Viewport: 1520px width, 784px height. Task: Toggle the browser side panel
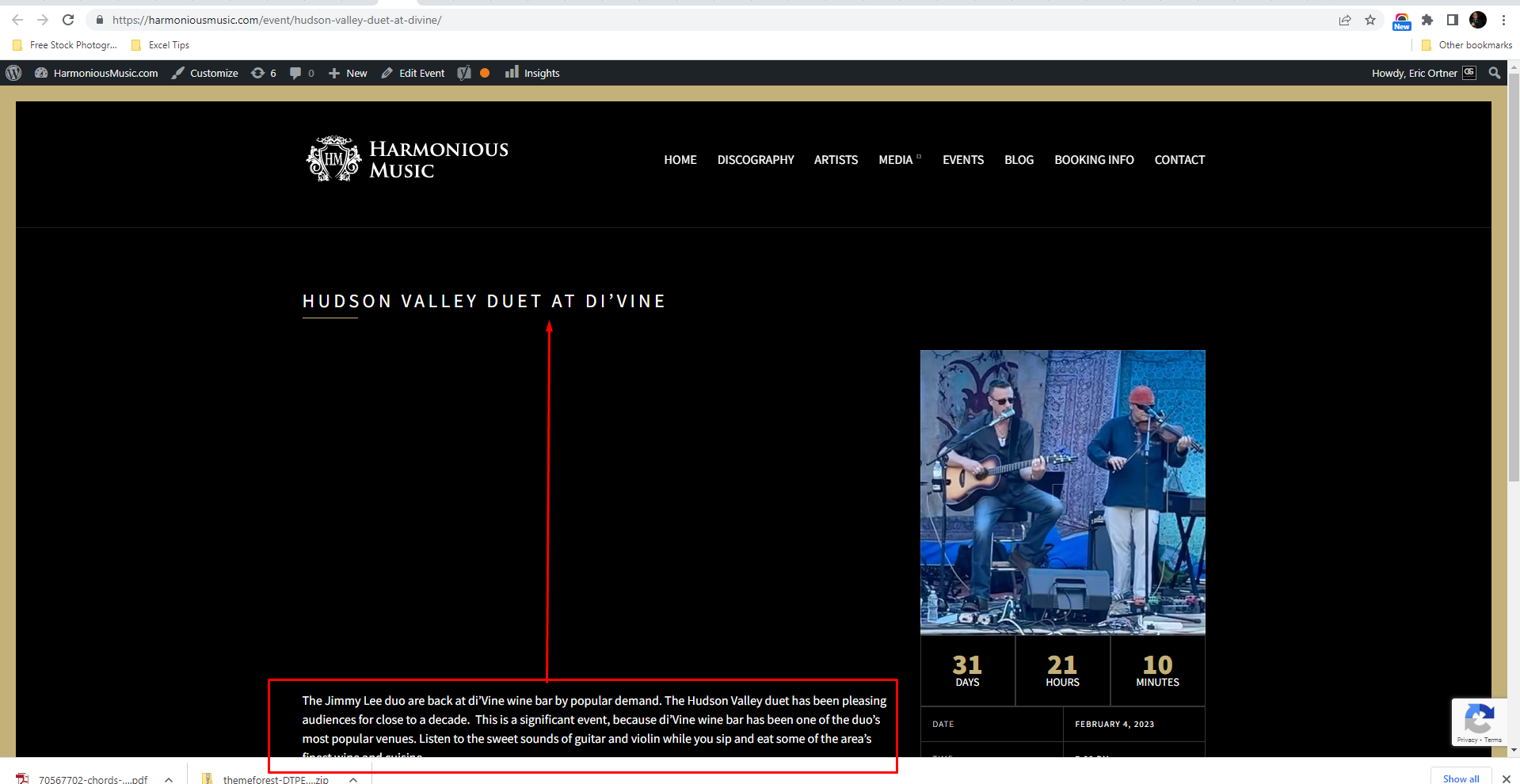pyautogui.click(x=1453, y=20)
